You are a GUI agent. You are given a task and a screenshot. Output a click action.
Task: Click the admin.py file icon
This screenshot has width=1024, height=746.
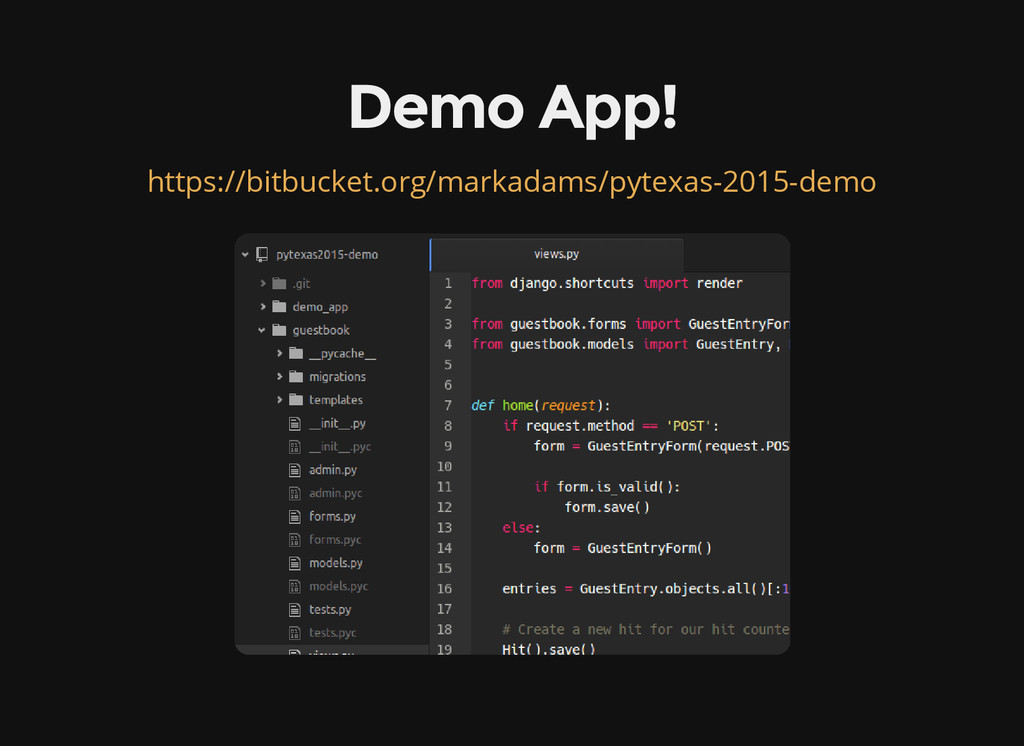pos(295,470)
